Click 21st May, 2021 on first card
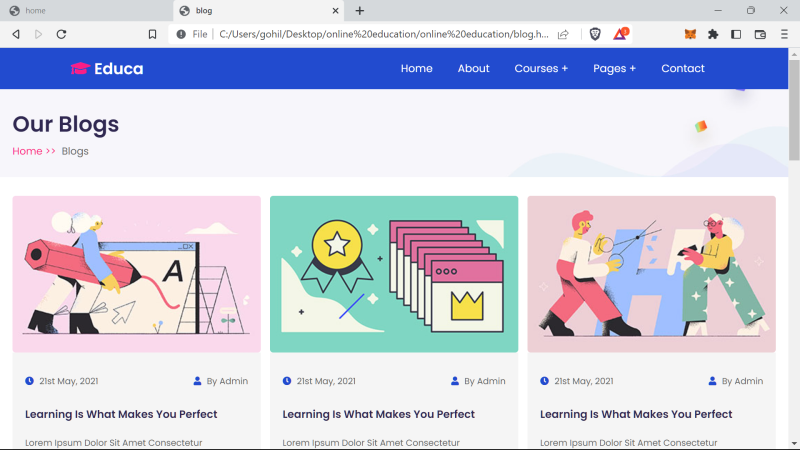The image size is (800, 450). (x=69, y=381)
